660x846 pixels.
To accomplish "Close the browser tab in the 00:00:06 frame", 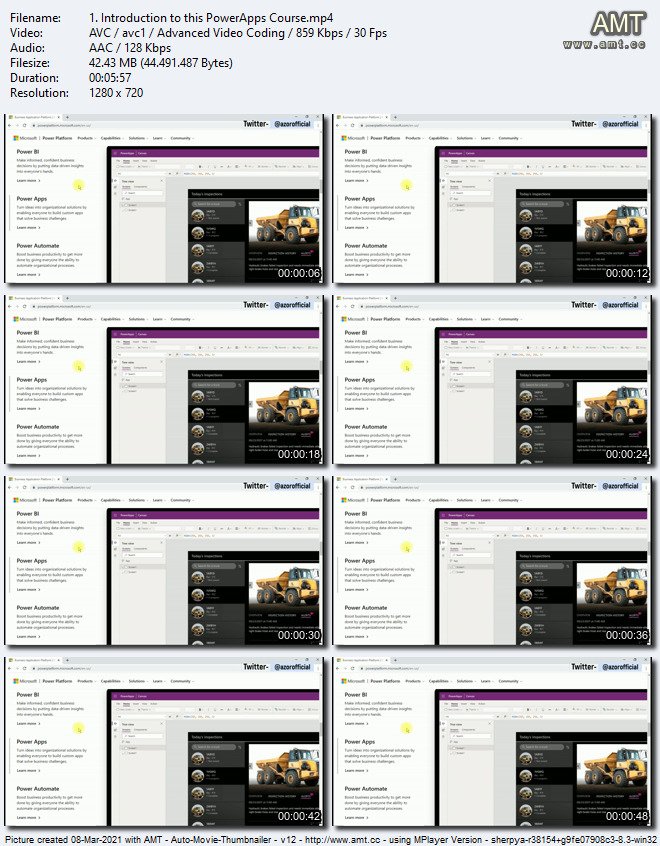I will tap(58, 117).
